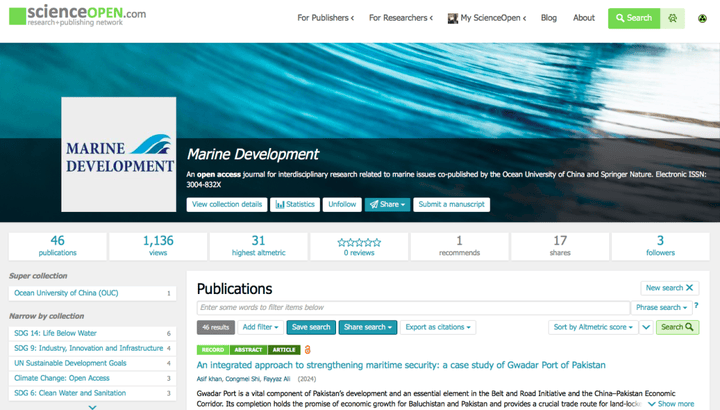This screenshot has height=410, width=720.
Task: Click author Asif Khan
Action: point(209,379)
